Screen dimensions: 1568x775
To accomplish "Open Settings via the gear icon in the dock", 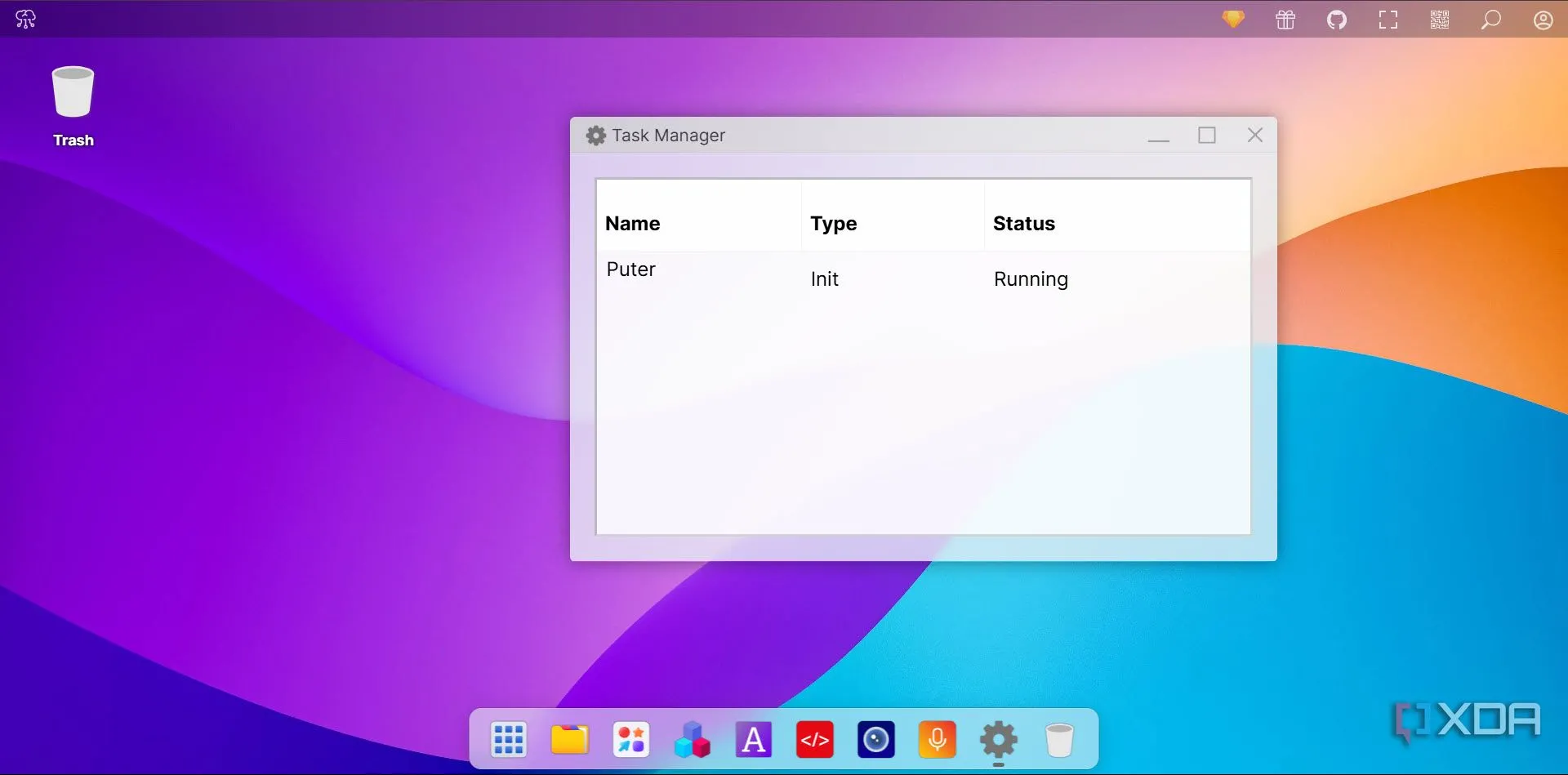I will pyautogui.click(x=998, y=739).
